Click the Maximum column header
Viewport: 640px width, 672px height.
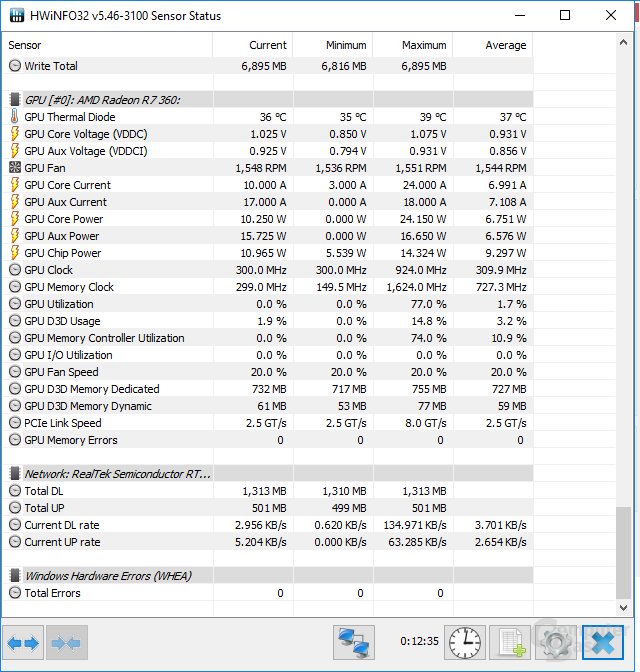[x=413, y=45]
